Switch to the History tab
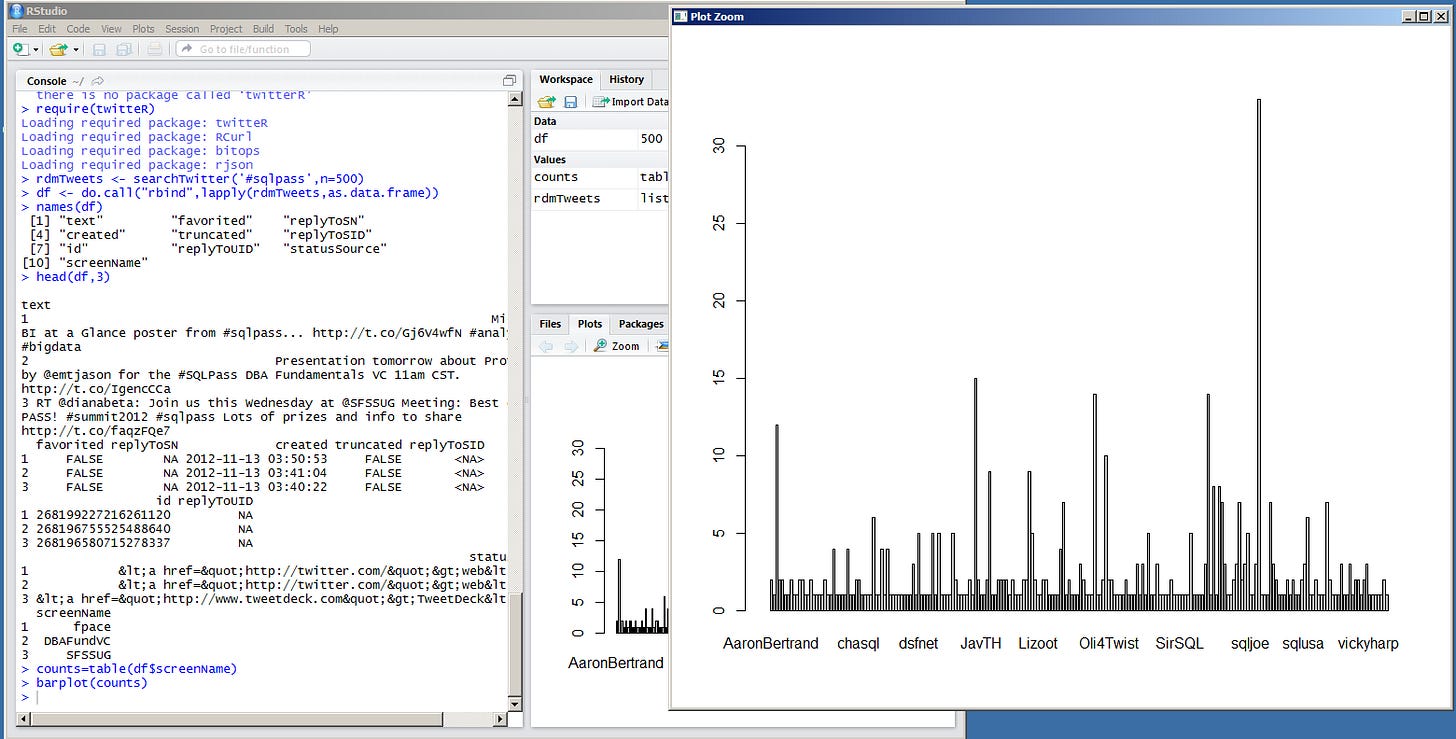The width and height of the screenshot is (1456, 739). [x=627, y=79]
